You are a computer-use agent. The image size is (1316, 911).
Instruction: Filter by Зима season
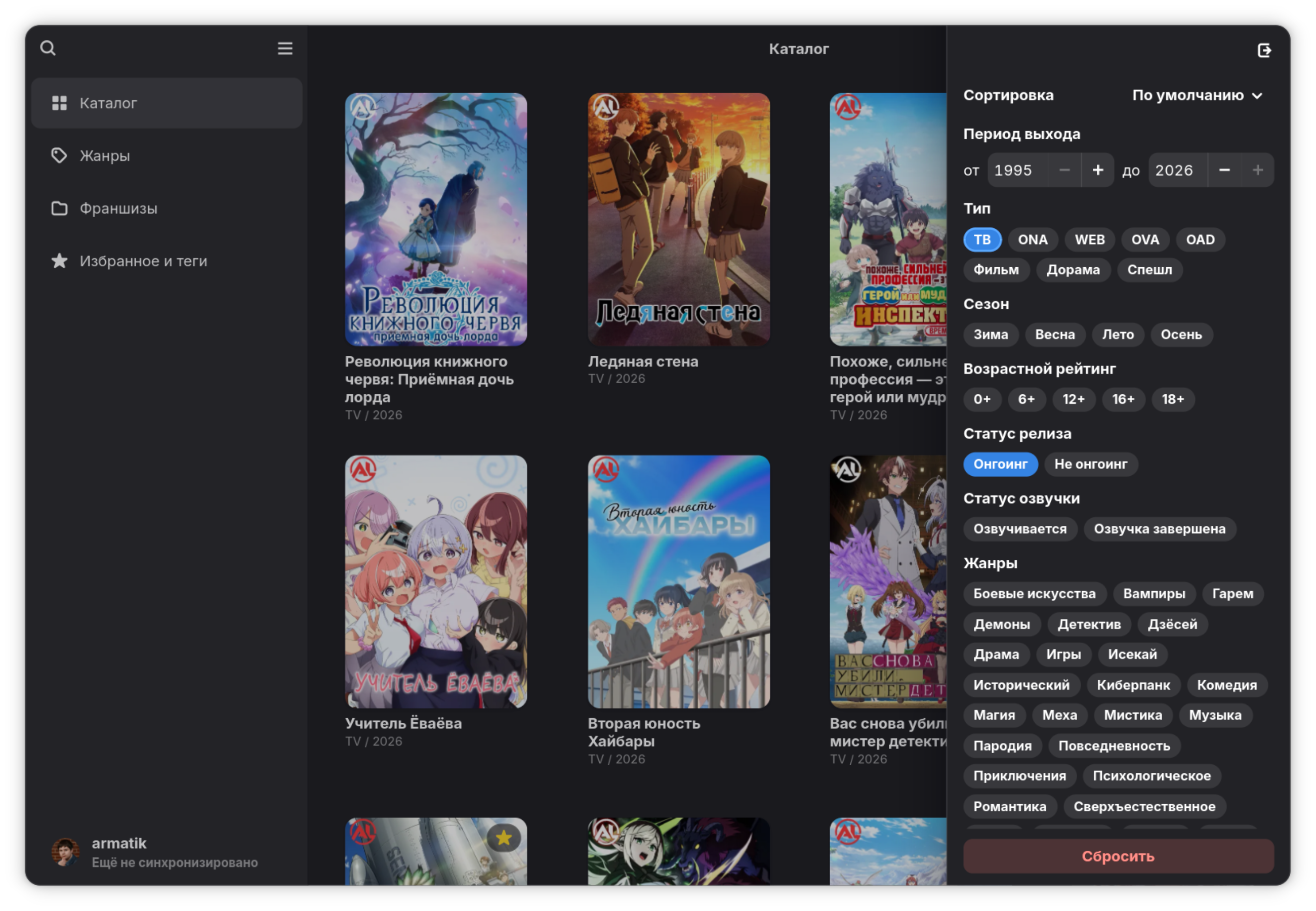(x=991, y=335)
